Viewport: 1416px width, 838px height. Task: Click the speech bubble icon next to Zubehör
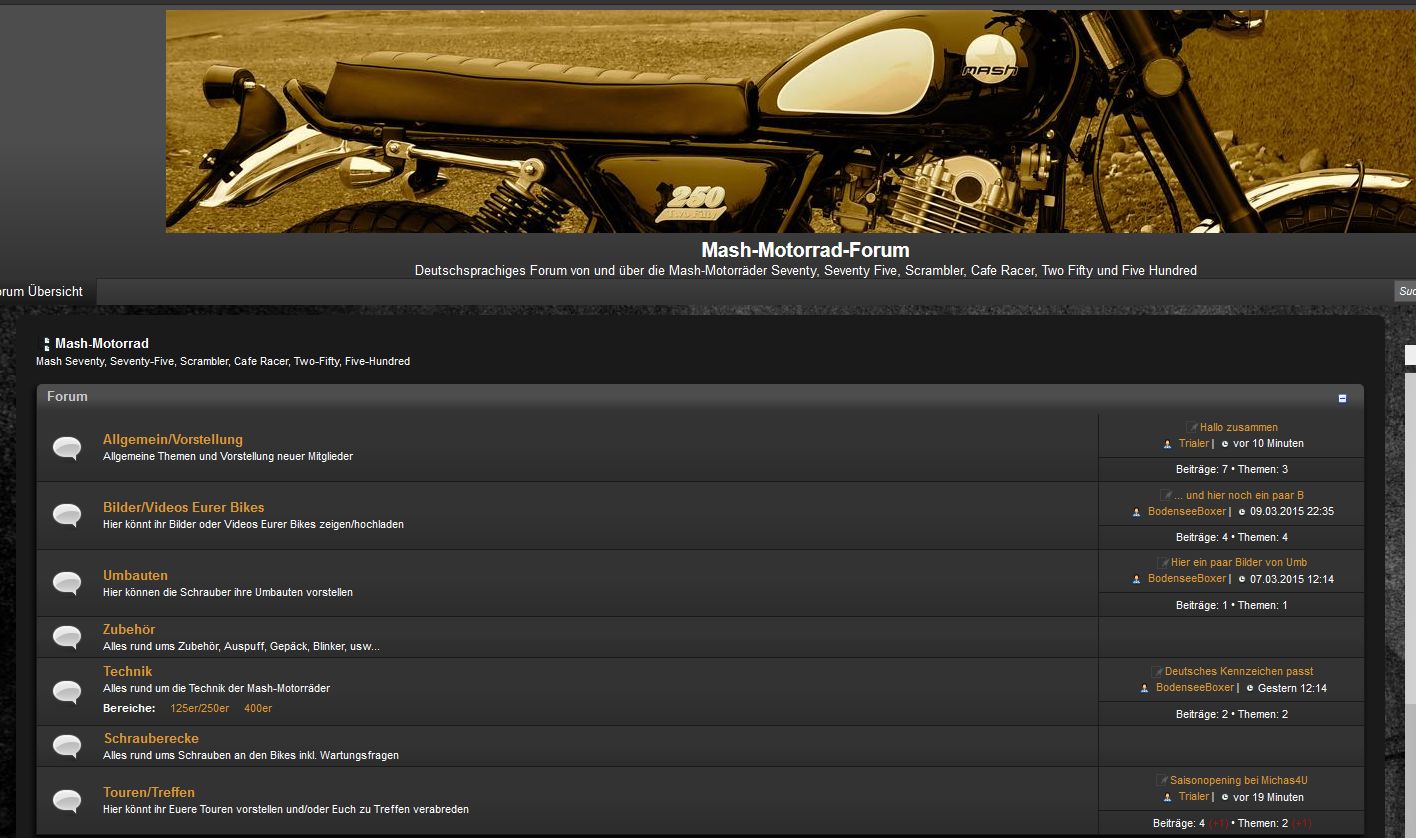(x=67, y=637)
